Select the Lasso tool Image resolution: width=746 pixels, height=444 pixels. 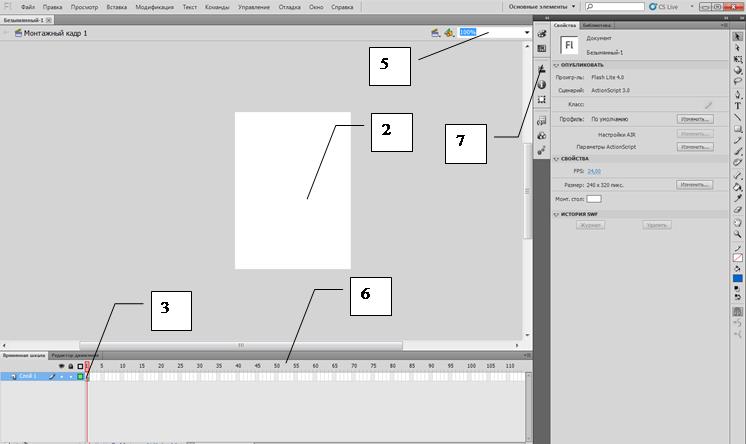[x=737, y=81]
